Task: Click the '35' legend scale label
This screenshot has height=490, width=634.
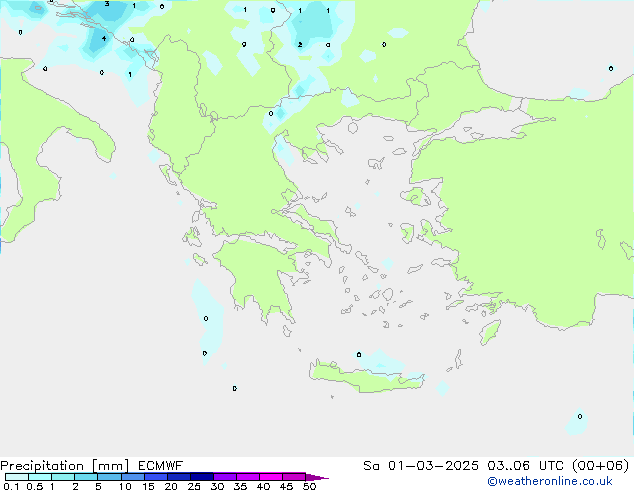Action: [x=240, y=486]
